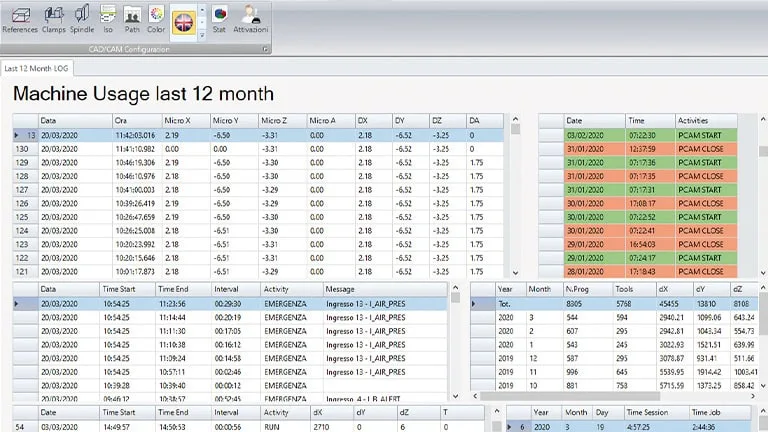Open the Clamps configuration
This screenshot has height=432, width=768.
(x=54, y=20)
